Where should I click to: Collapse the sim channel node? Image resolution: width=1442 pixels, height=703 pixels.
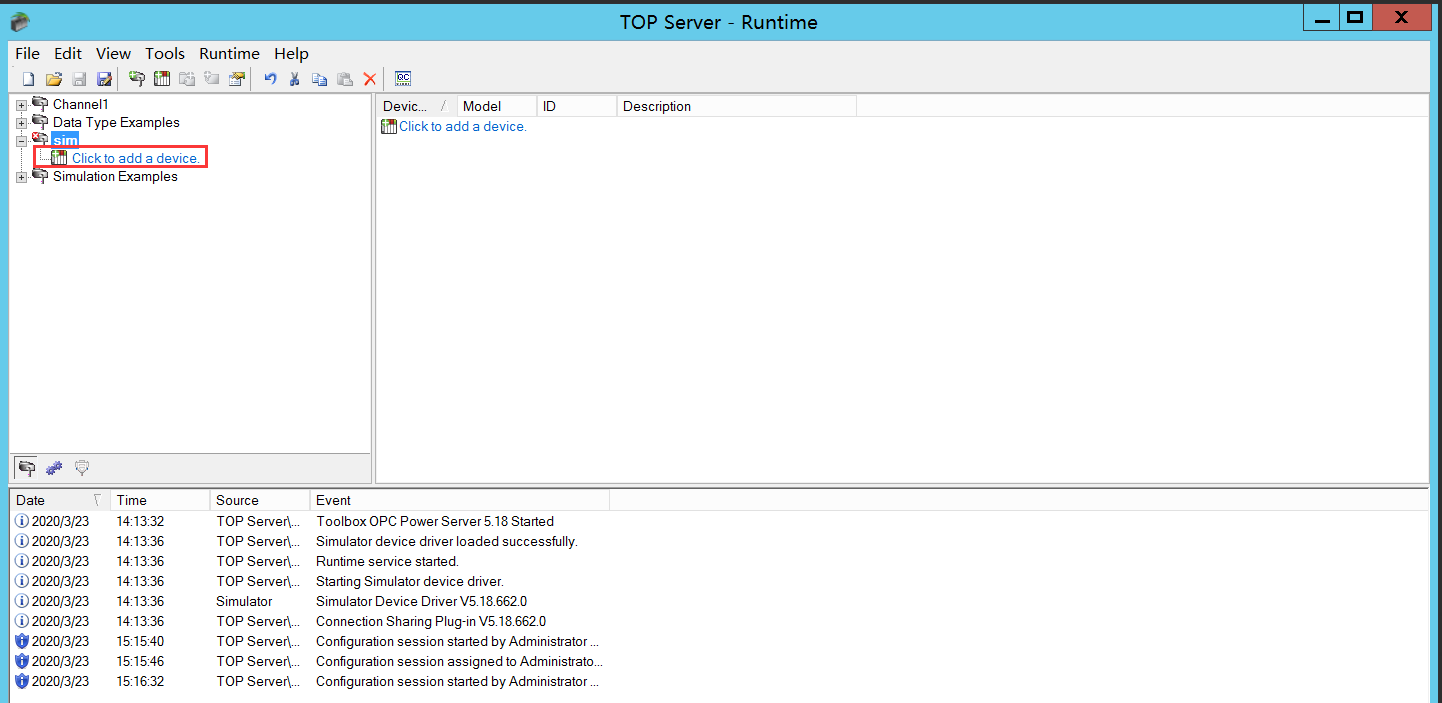coord(22,141)
